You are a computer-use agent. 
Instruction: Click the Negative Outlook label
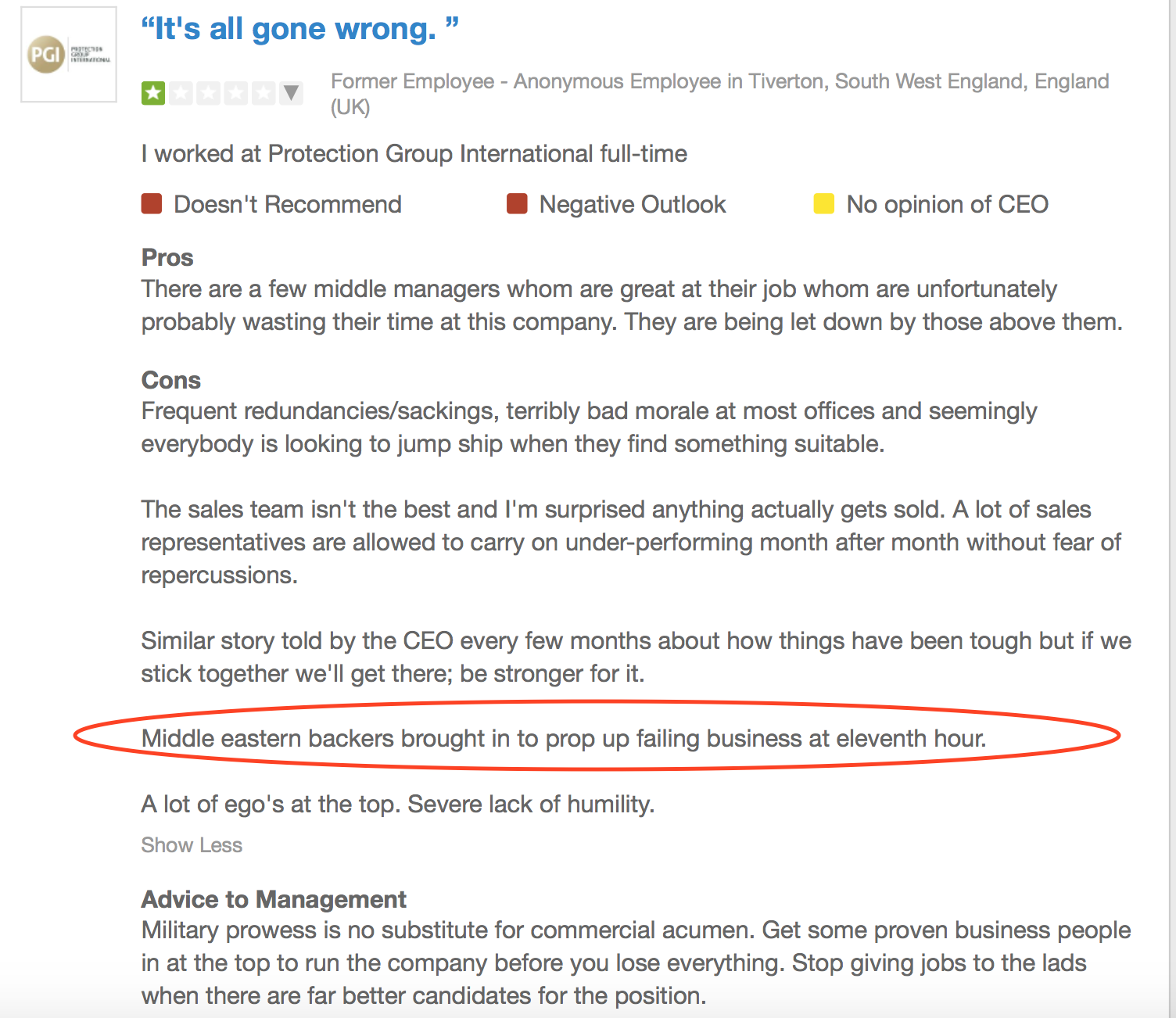point(633,204)
